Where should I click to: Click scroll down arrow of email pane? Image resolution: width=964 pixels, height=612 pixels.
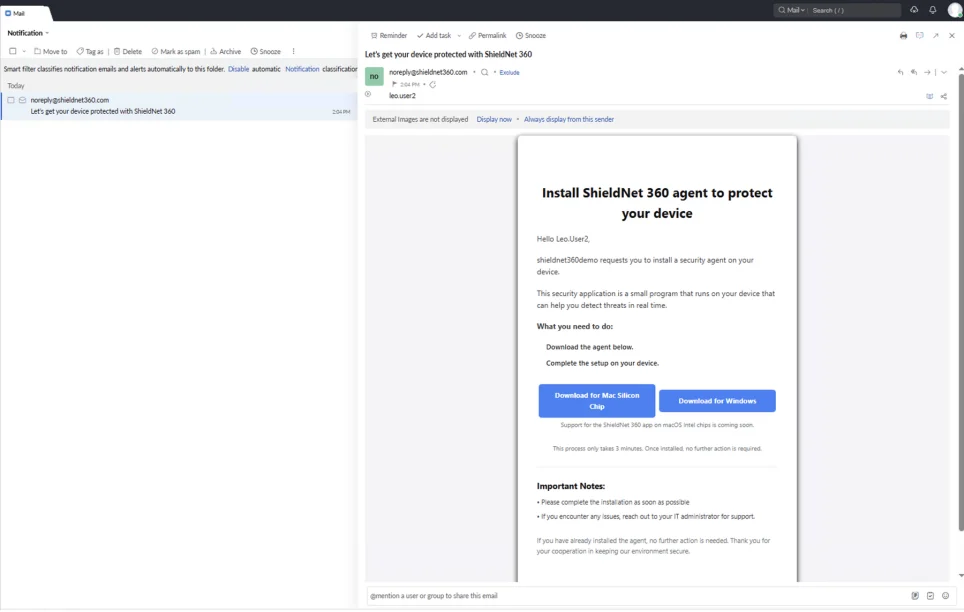(x=961, y=576)
